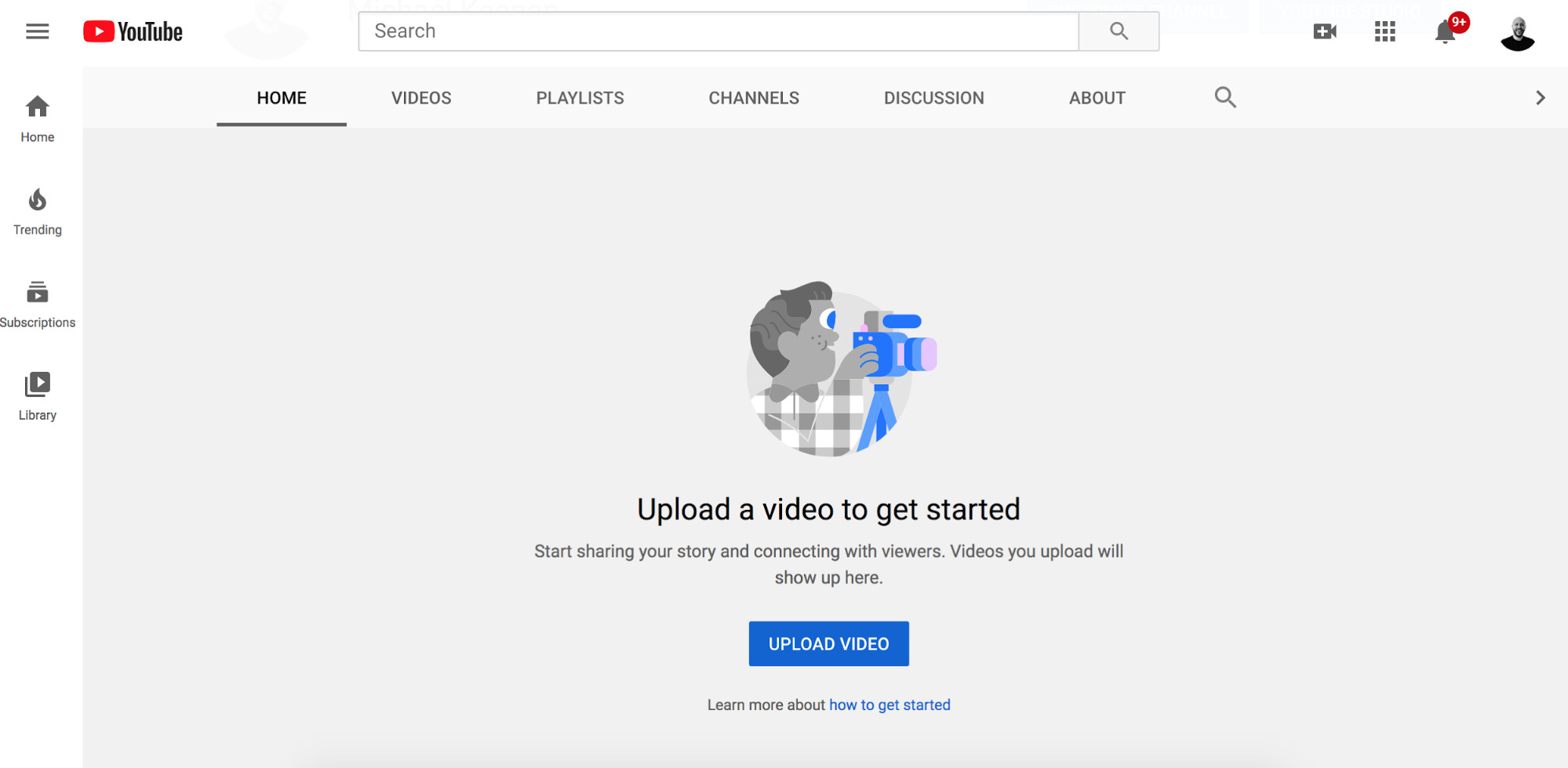Open the account avatar menu
This screenshot has width=1568, height=768.
1517,33
